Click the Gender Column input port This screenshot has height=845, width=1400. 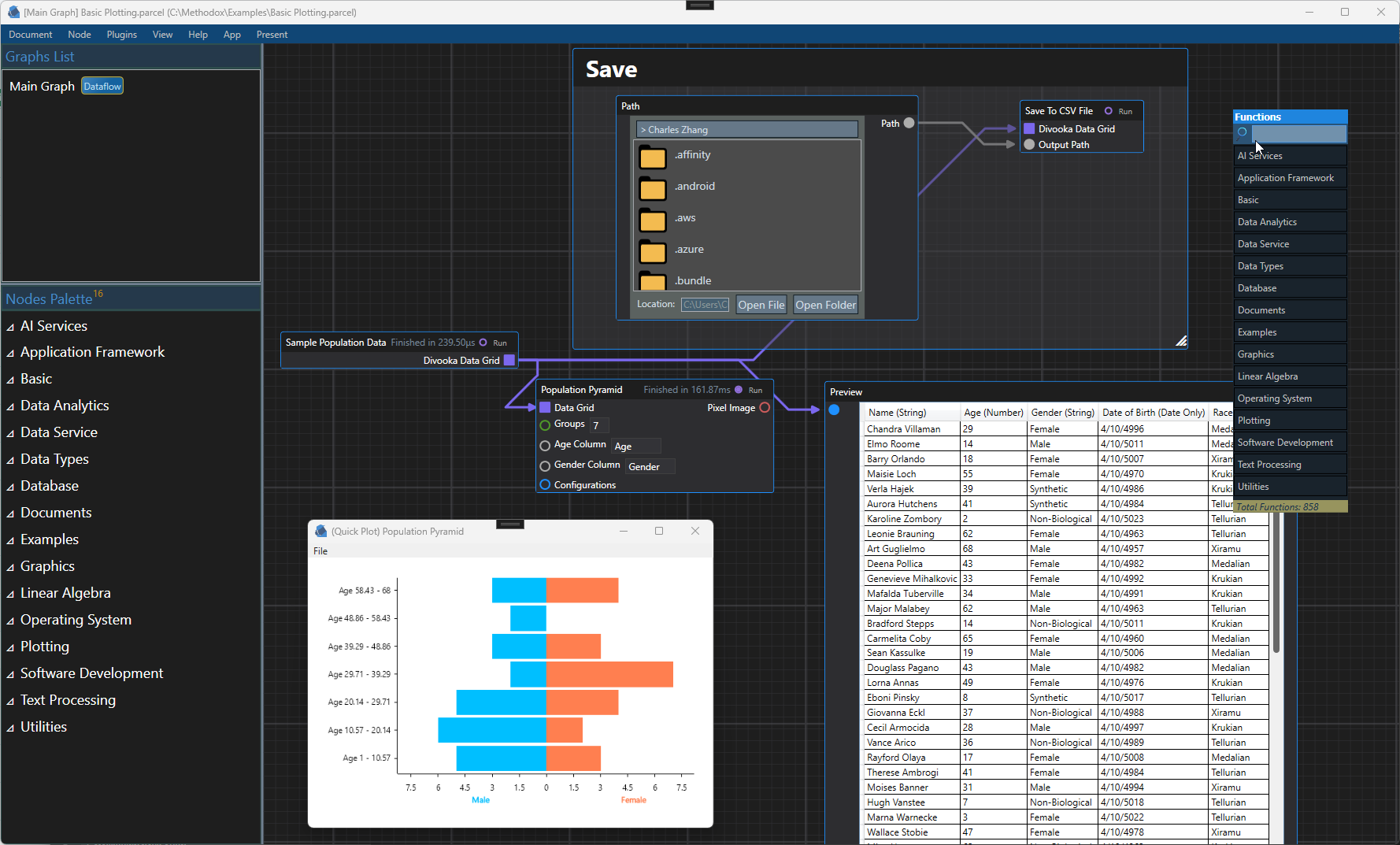(545, 465)
